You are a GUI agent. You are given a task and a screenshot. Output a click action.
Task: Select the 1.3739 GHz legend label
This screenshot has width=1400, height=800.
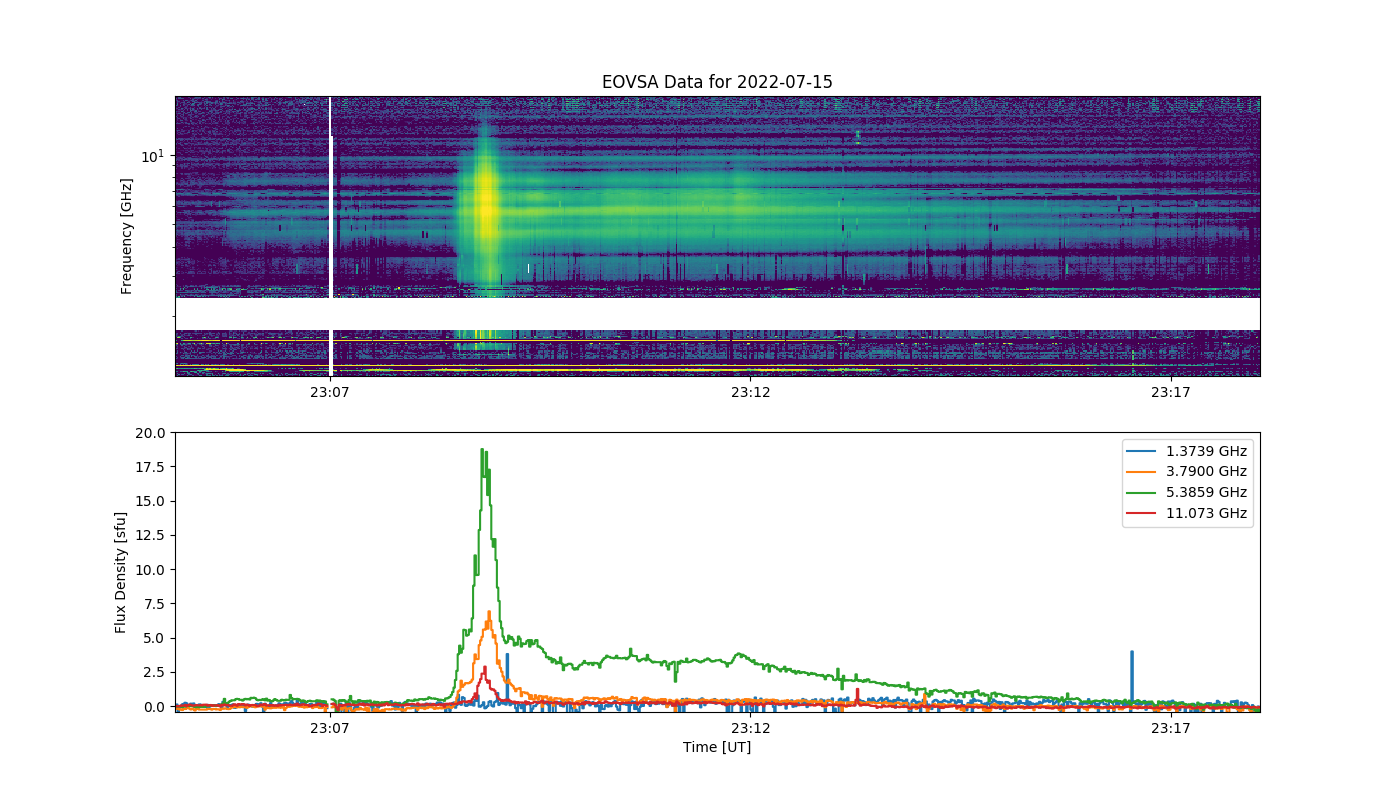pos(1207,451)
